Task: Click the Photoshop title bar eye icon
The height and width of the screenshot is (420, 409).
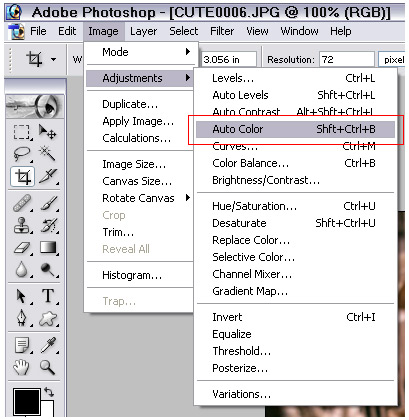Action: click(x=13, y=12)
